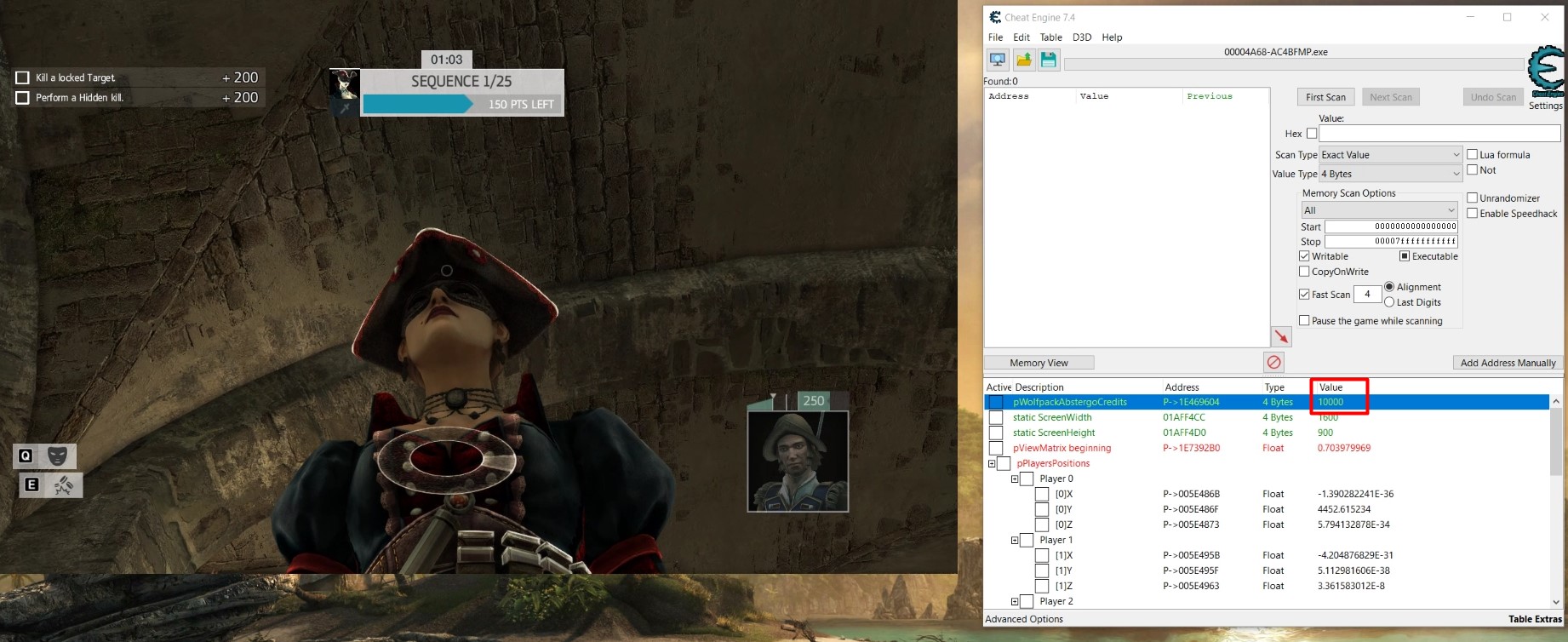Open the Help menu

(x=1112, y=37)
